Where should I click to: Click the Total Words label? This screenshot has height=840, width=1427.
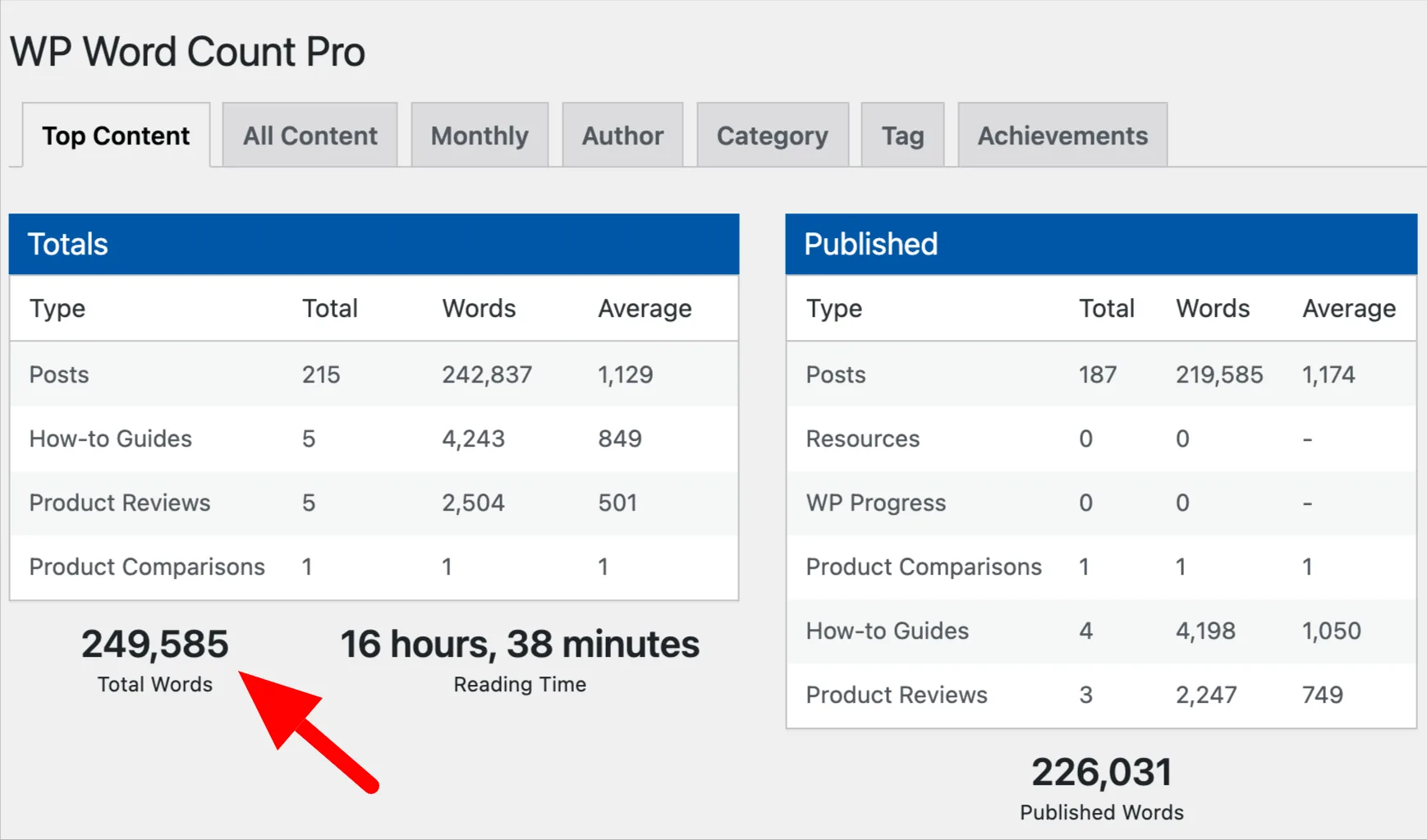pyautogui.click(x=154, y=684)
